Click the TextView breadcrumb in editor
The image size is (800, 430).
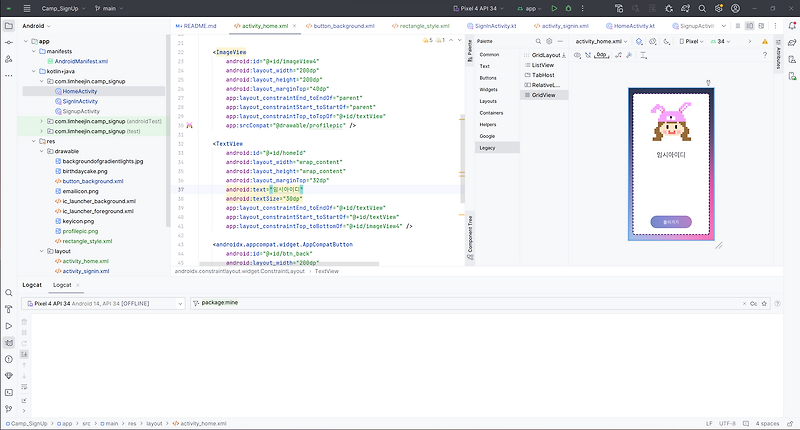click(328, 270)
